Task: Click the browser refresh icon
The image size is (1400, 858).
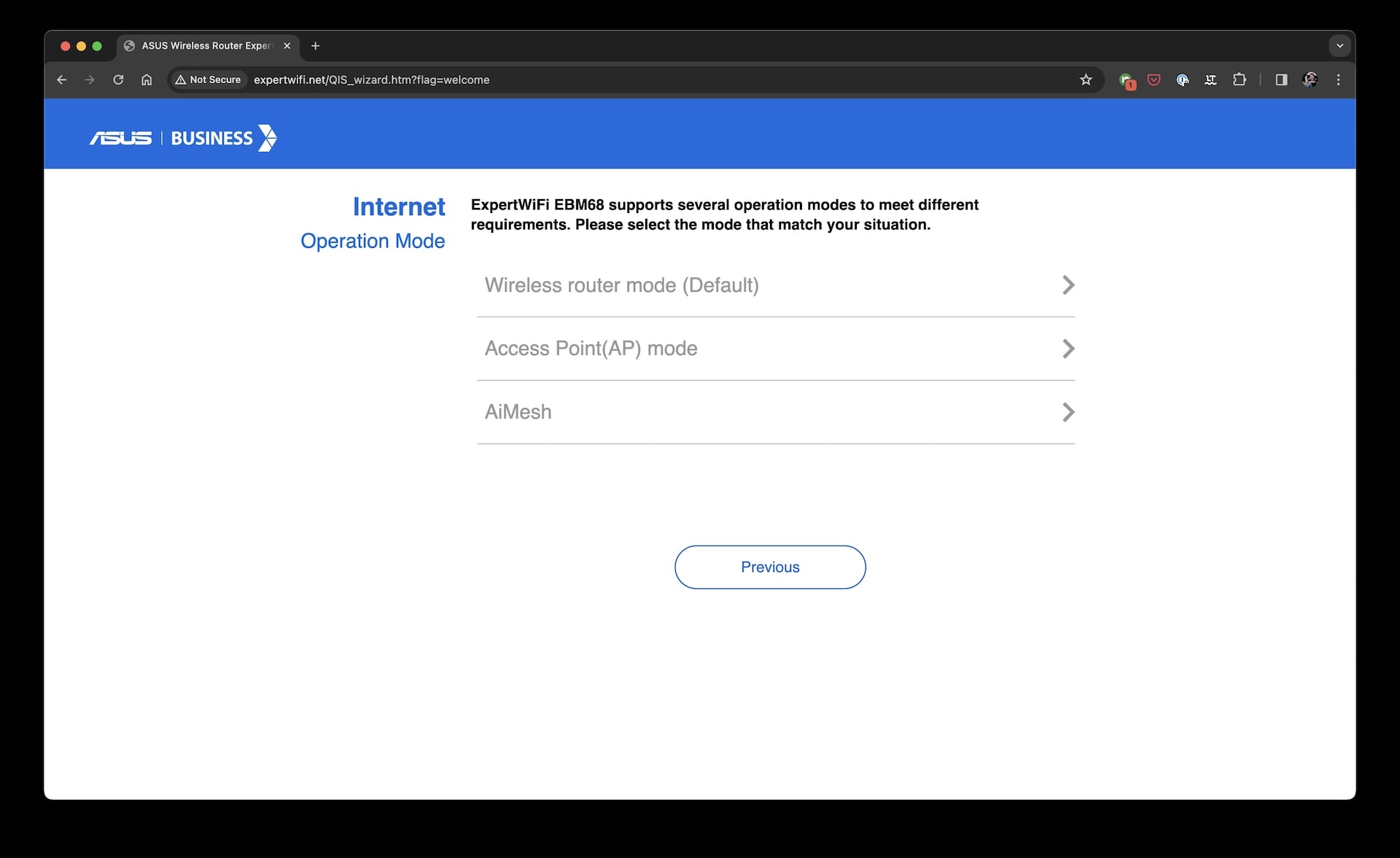Action: 118,80
